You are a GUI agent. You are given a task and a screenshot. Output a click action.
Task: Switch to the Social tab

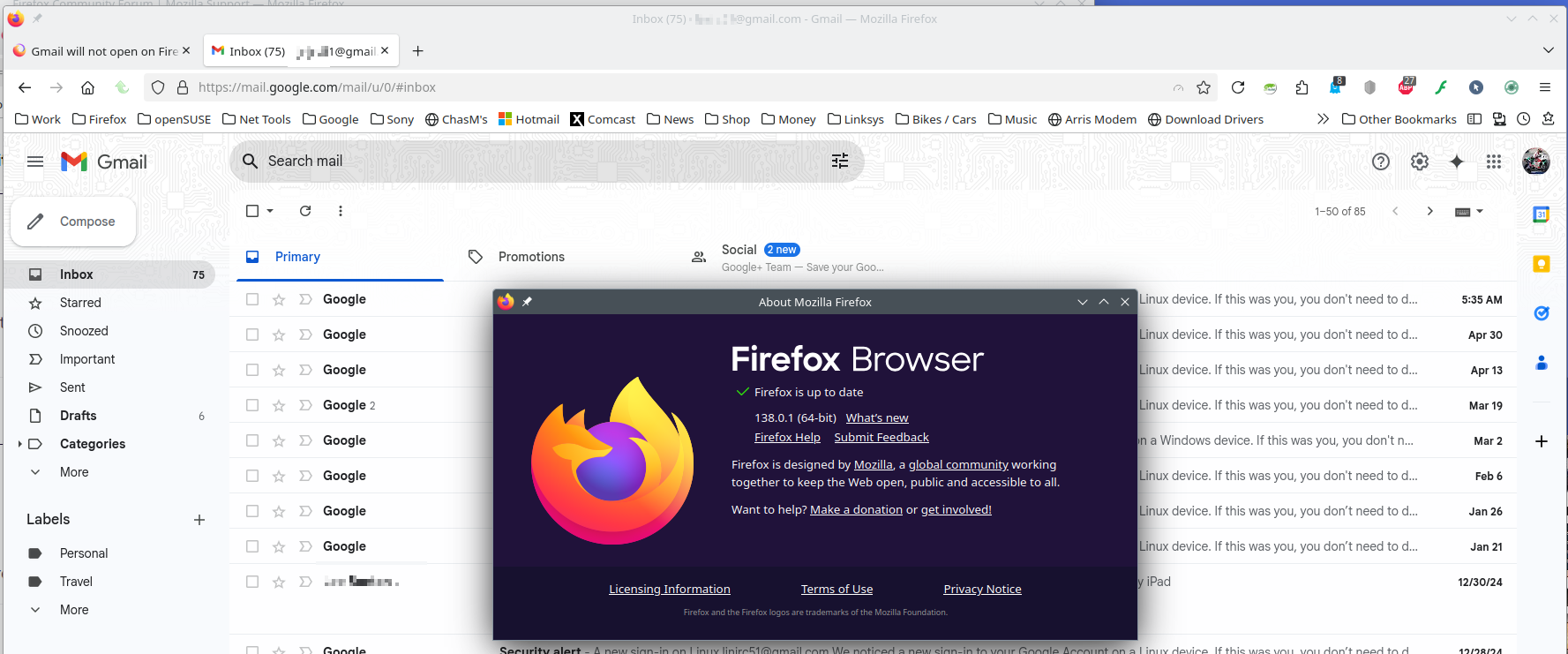pos(787,257)
